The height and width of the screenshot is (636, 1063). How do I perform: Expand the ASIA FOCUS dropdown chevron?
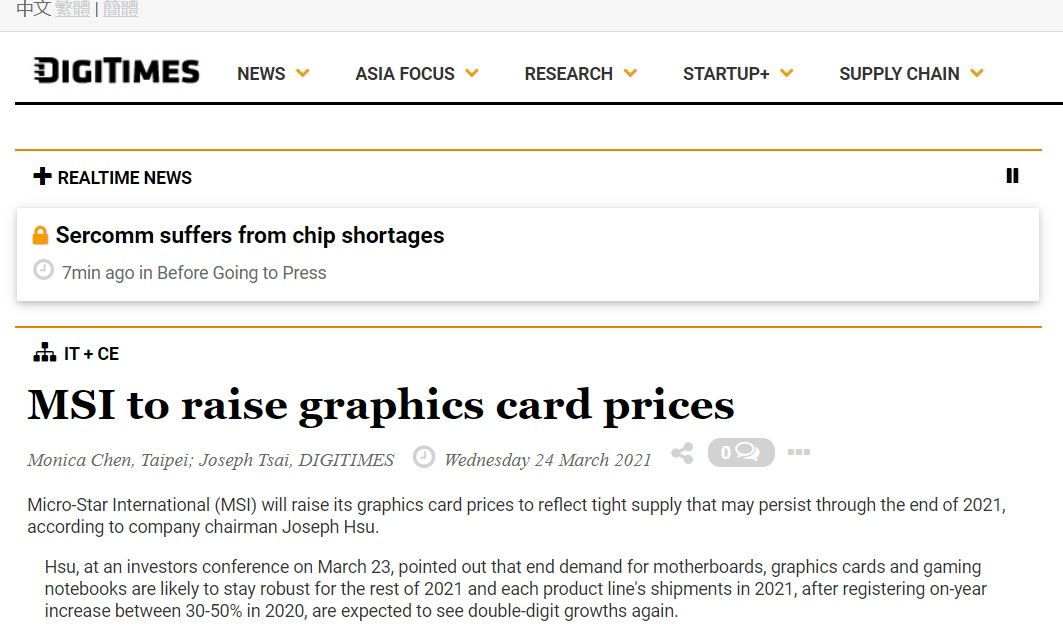tap(472, 73)
